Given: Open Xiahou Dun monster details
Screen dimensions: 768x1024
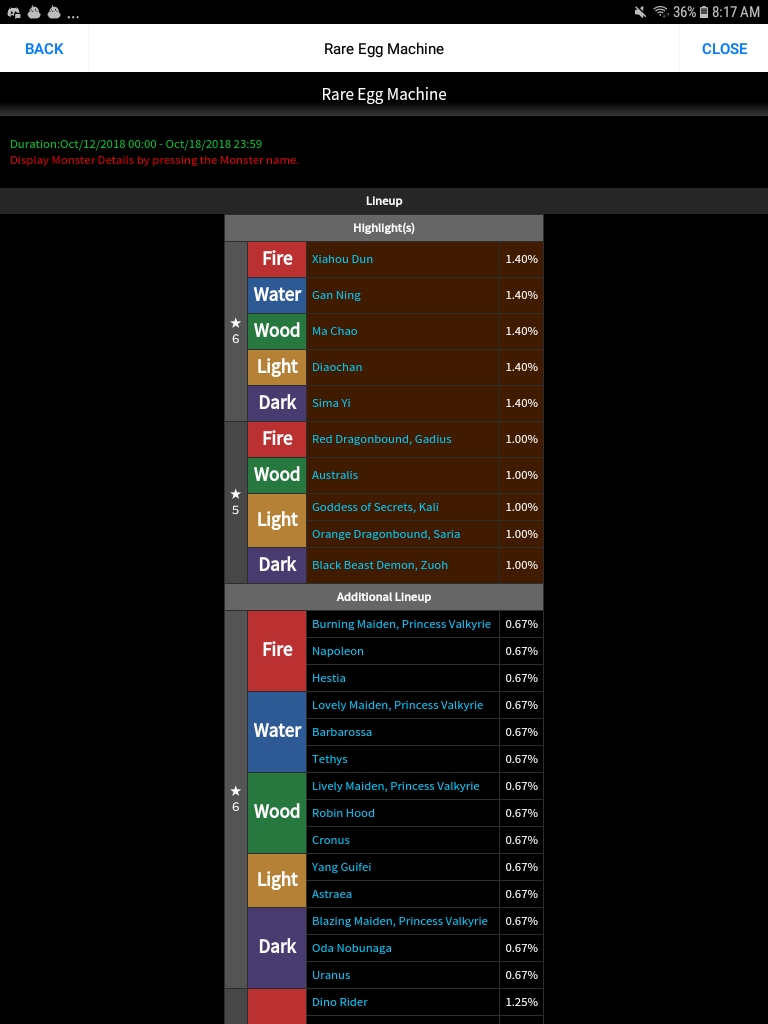Looking at the screenshot, I should (x=342, y=259).
